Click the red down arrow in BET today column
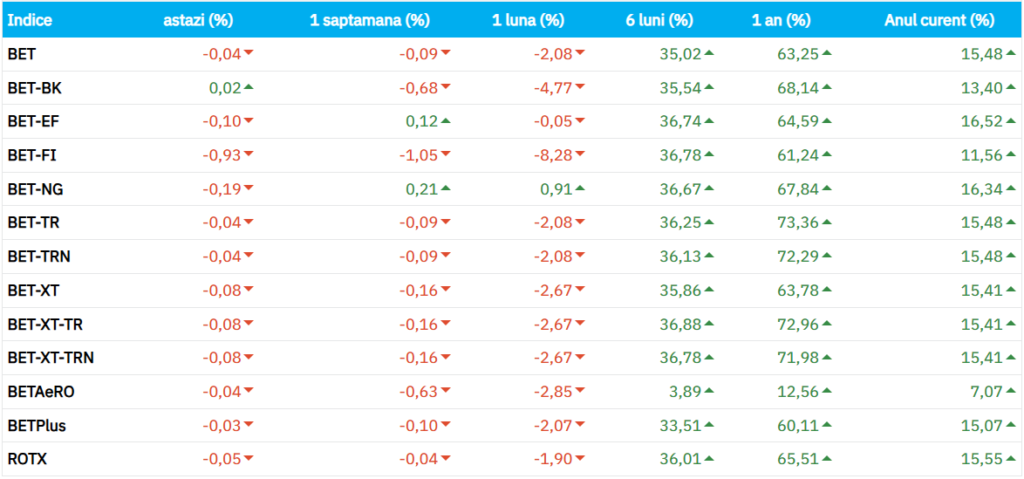The height and width of the screenshot is (479, 1024). [248, 54]
